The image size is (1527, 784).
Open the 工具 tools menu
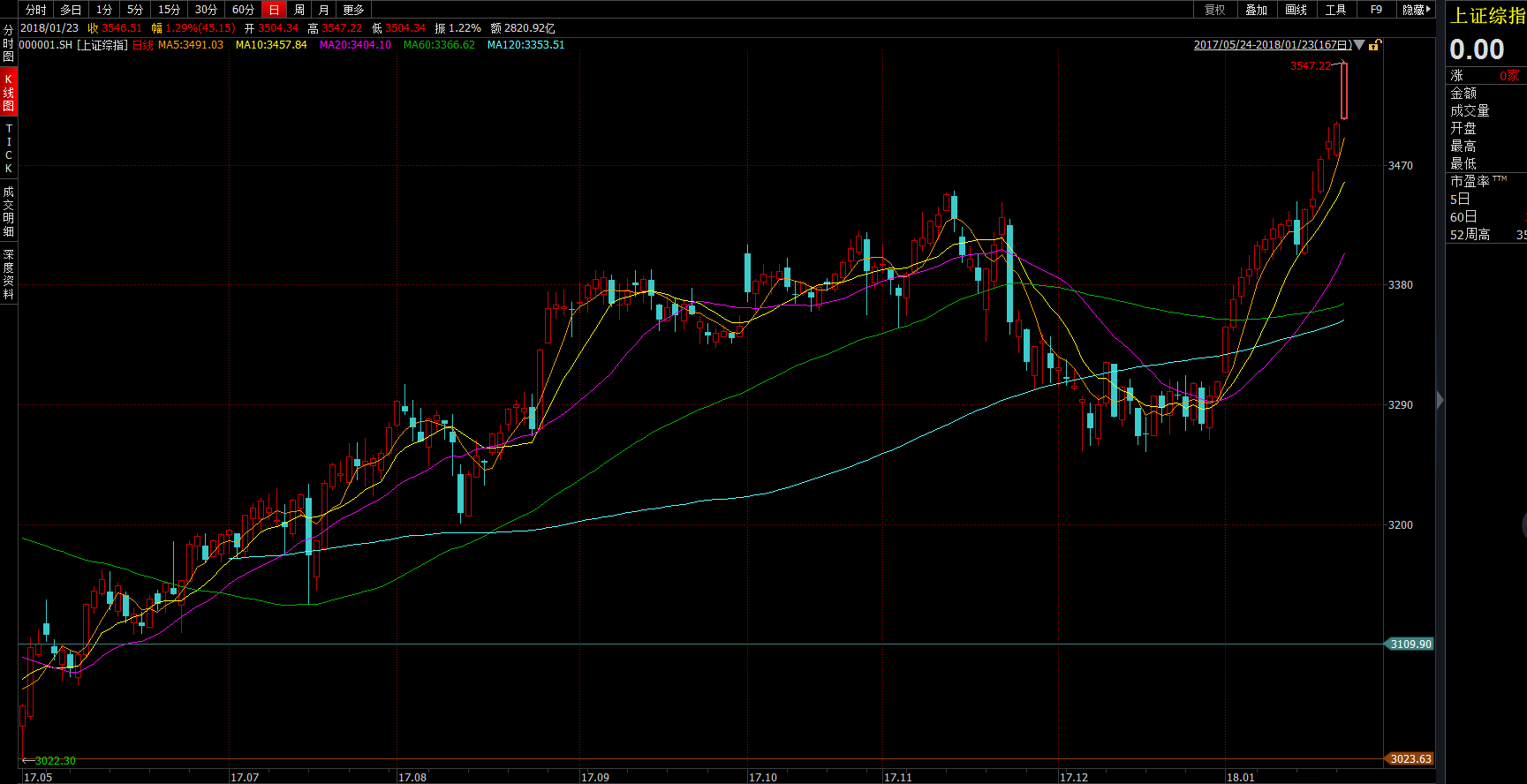1335,10
